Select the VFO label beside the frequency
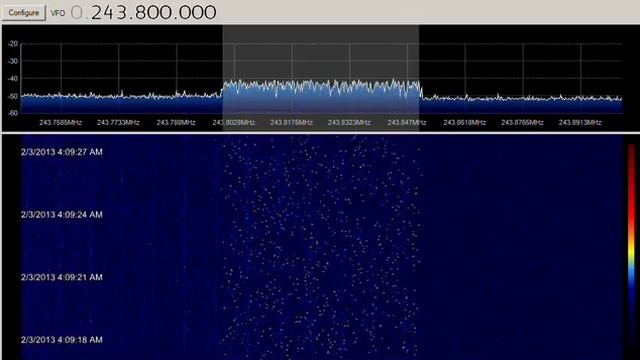The image size is (640, 360). point(58,13)
